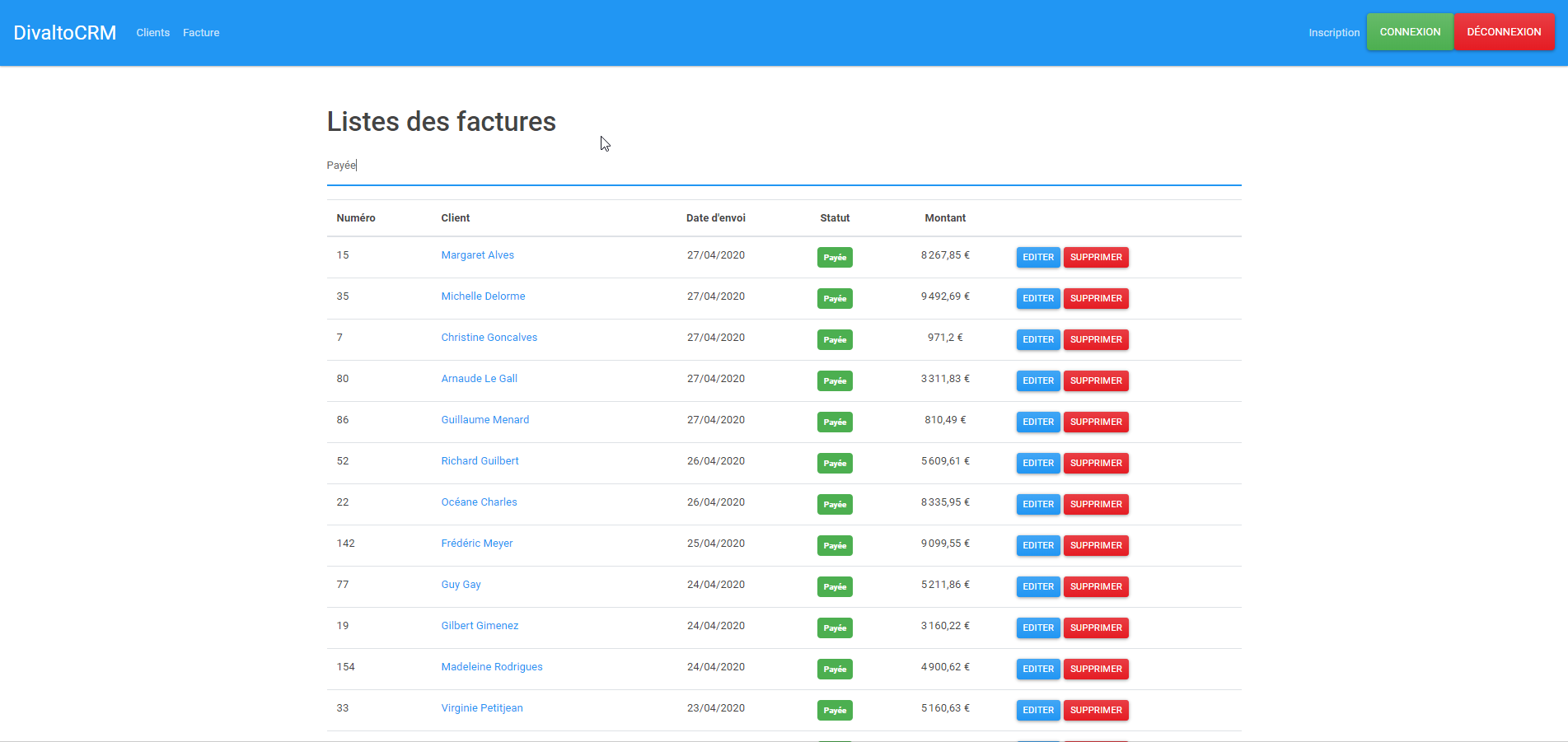1568x742 pixels.
Task: Open client Christine Goncalves
Action: tap(489, 338)
